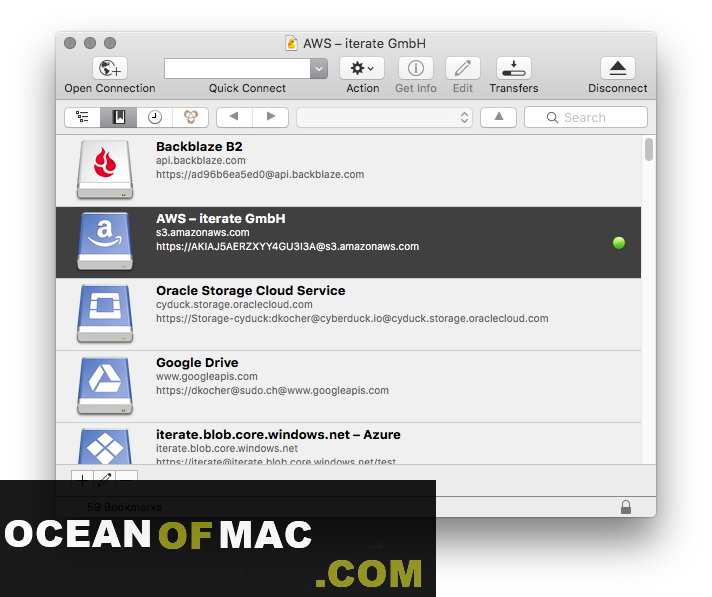
Task: Select the Google Drive bookmark title
Action: click(197, 363)
